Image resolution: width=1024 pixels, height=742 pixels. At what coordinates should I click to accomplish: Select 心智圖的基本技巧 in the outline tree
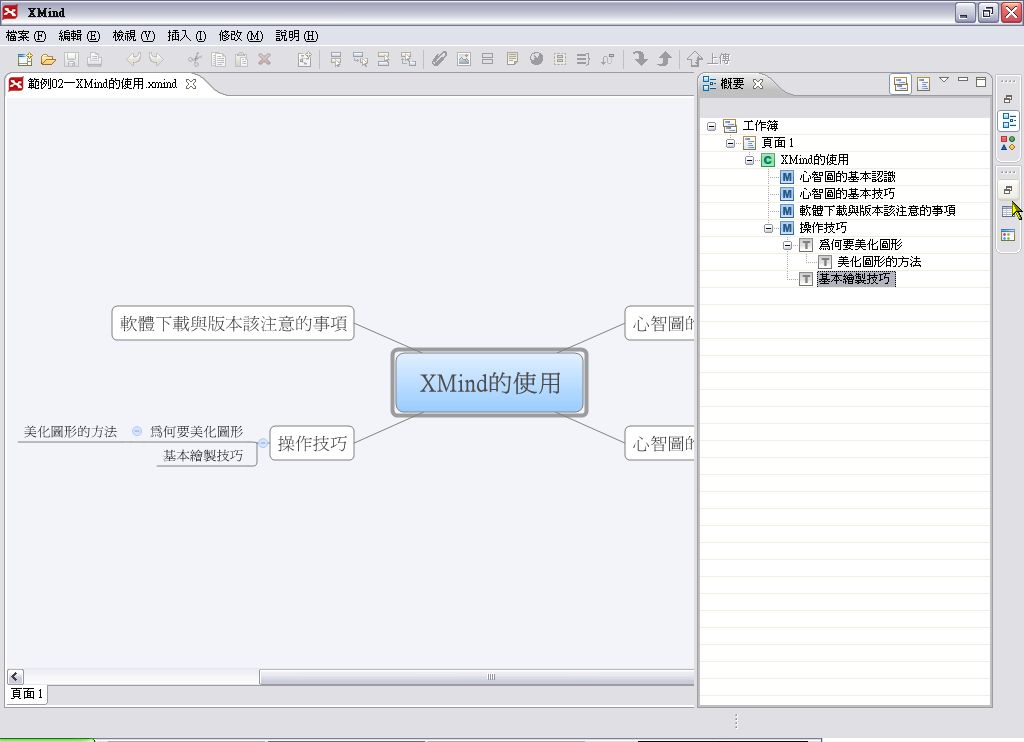click(847, 194)
